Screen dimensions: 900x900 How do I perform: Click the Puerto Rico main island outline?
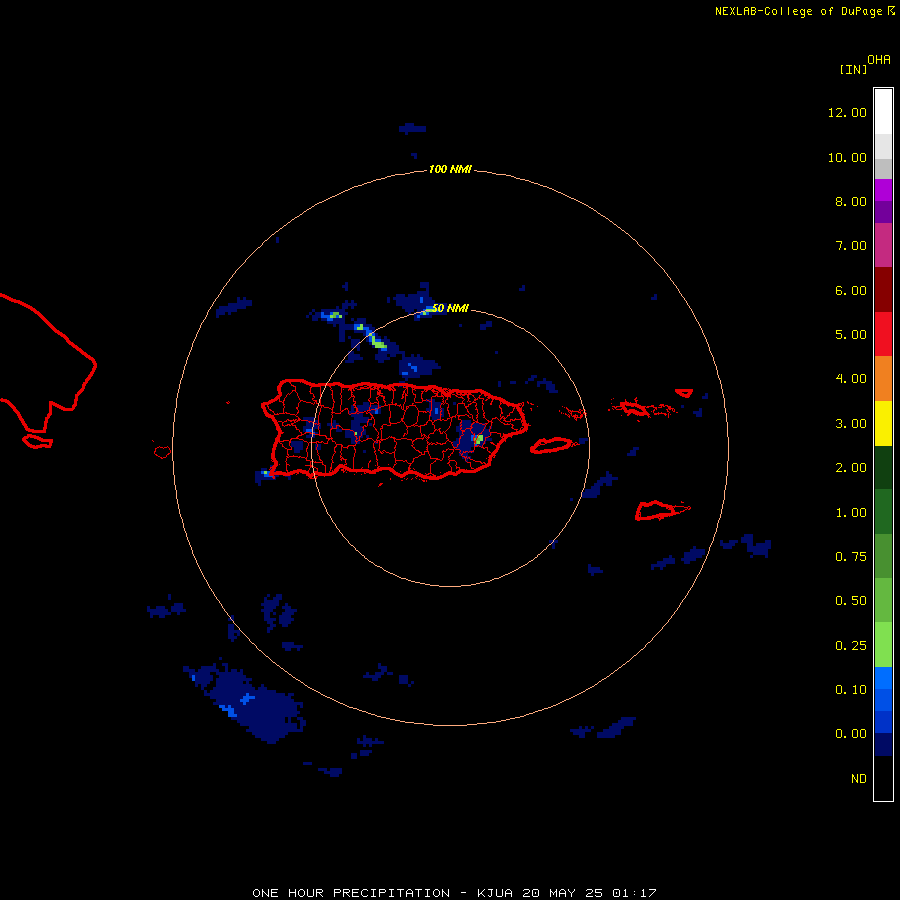(x=394, y=429)
